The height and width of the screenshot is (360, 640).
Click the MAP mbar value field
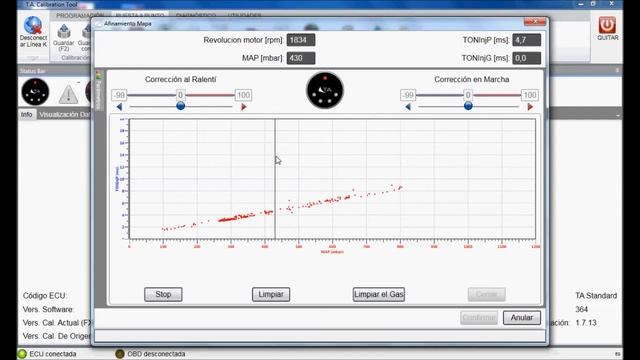(x=301, y=58)
